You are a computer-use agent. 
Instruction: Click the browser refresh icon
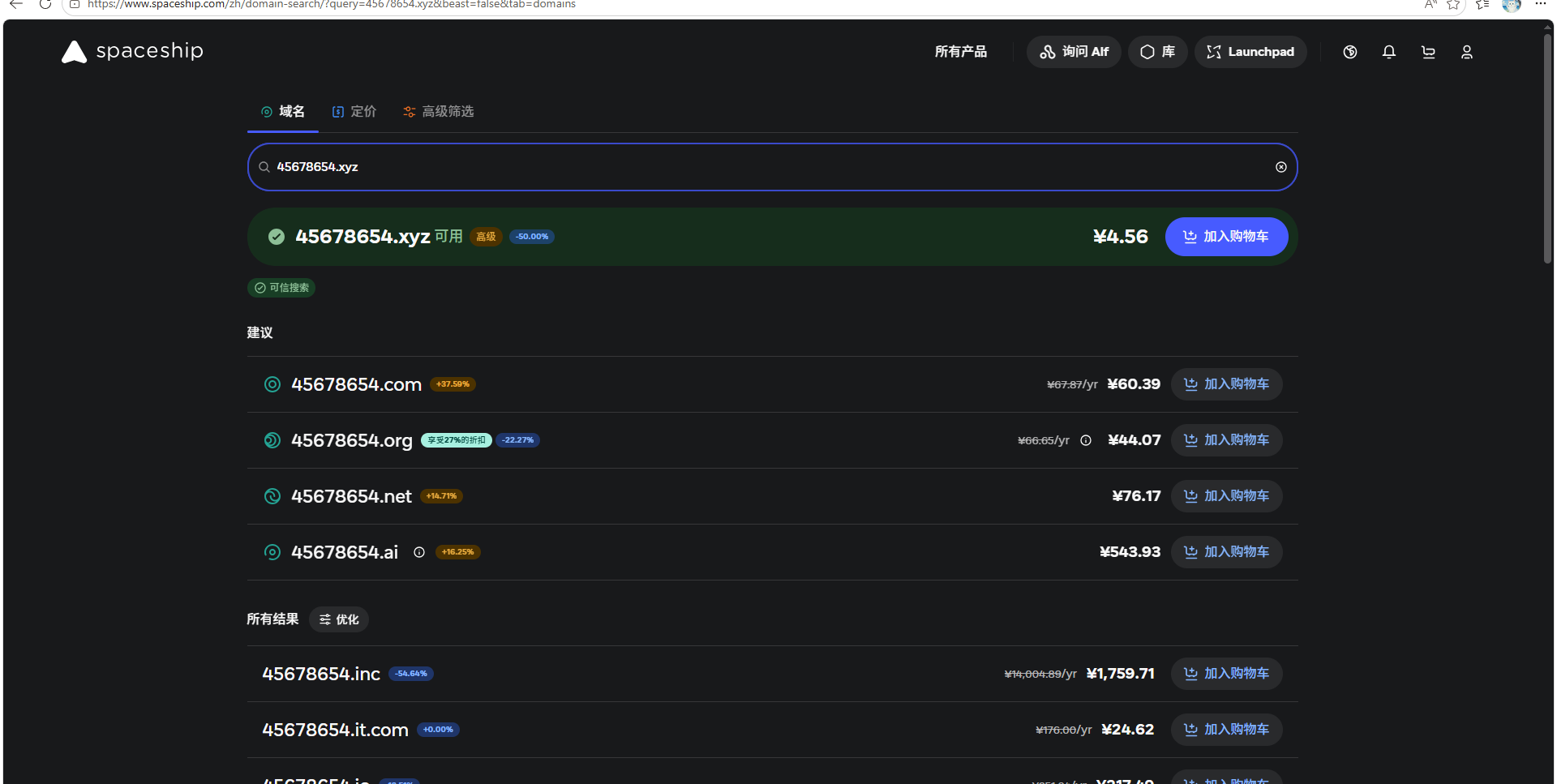(x=45, y=5)
